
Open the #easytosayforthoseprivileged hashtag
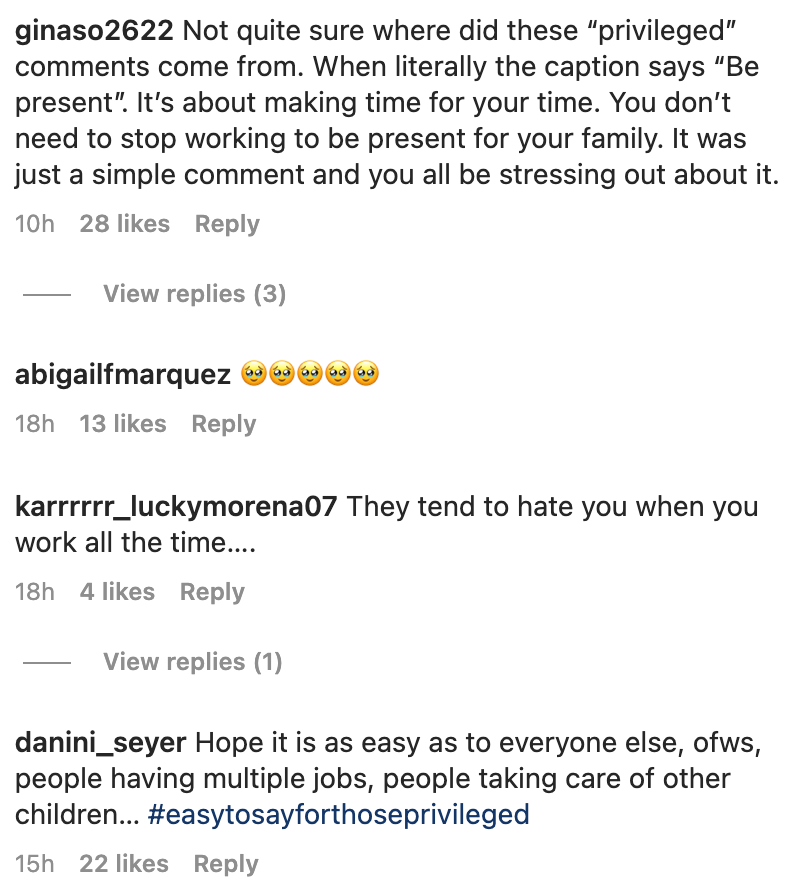point(338,815)
